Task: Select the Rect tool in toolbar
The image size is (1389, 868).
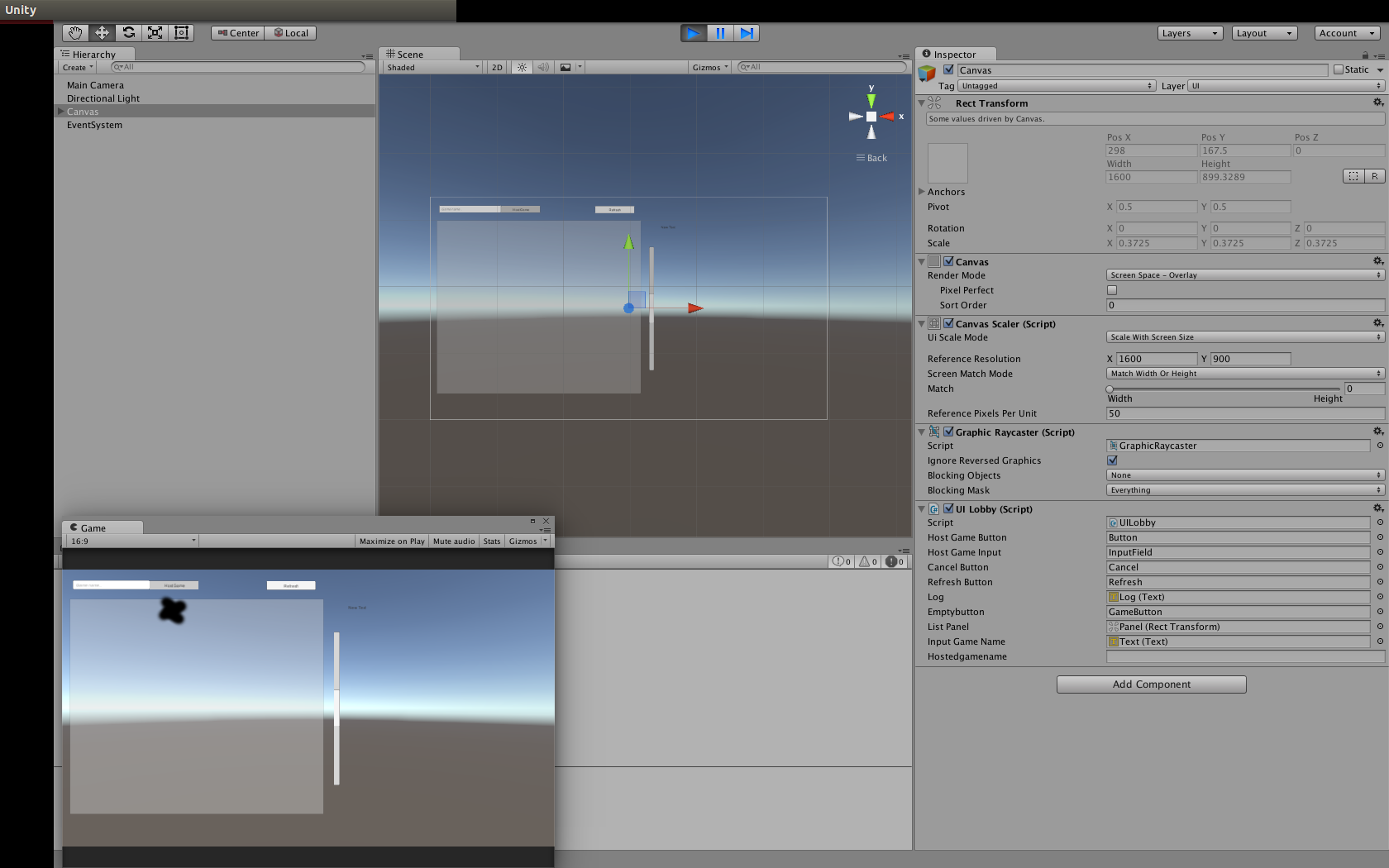Action: (182, 33)
